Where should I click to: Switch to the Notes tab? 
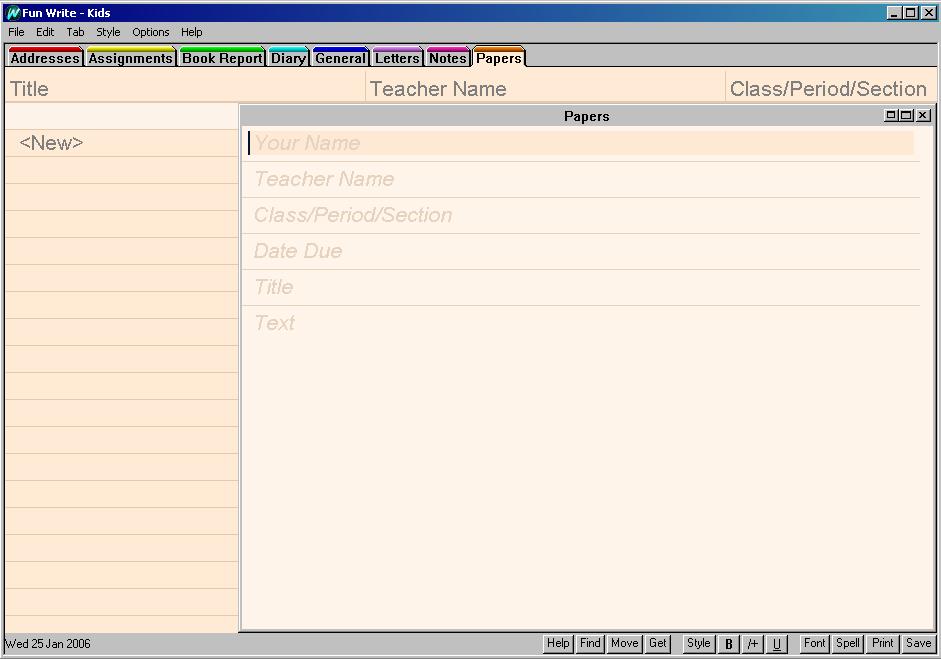[x=448, y=58]
